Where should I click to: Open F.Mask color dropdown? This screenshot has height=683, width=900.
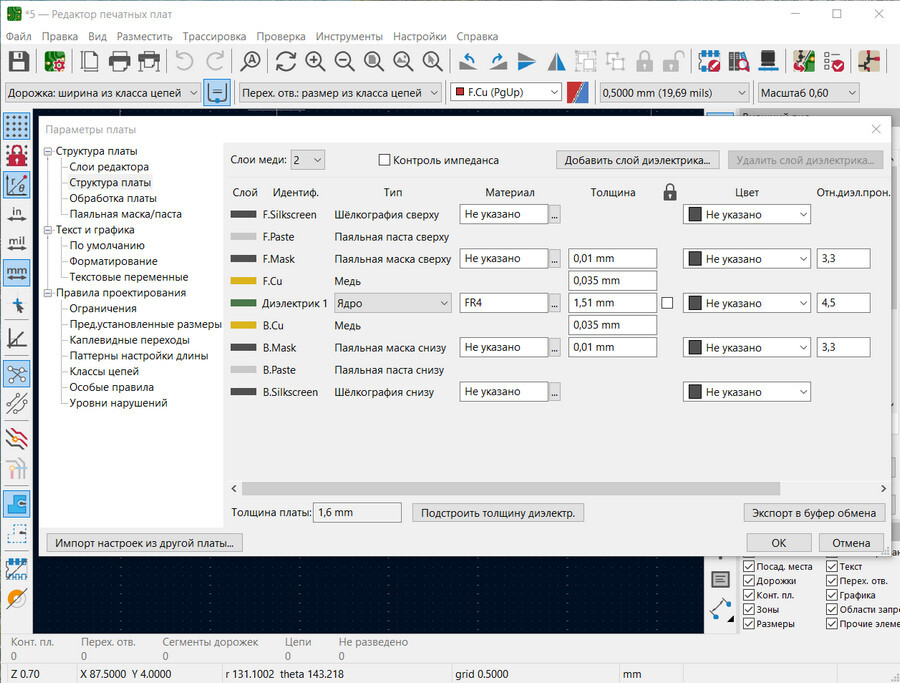point(747,259)
